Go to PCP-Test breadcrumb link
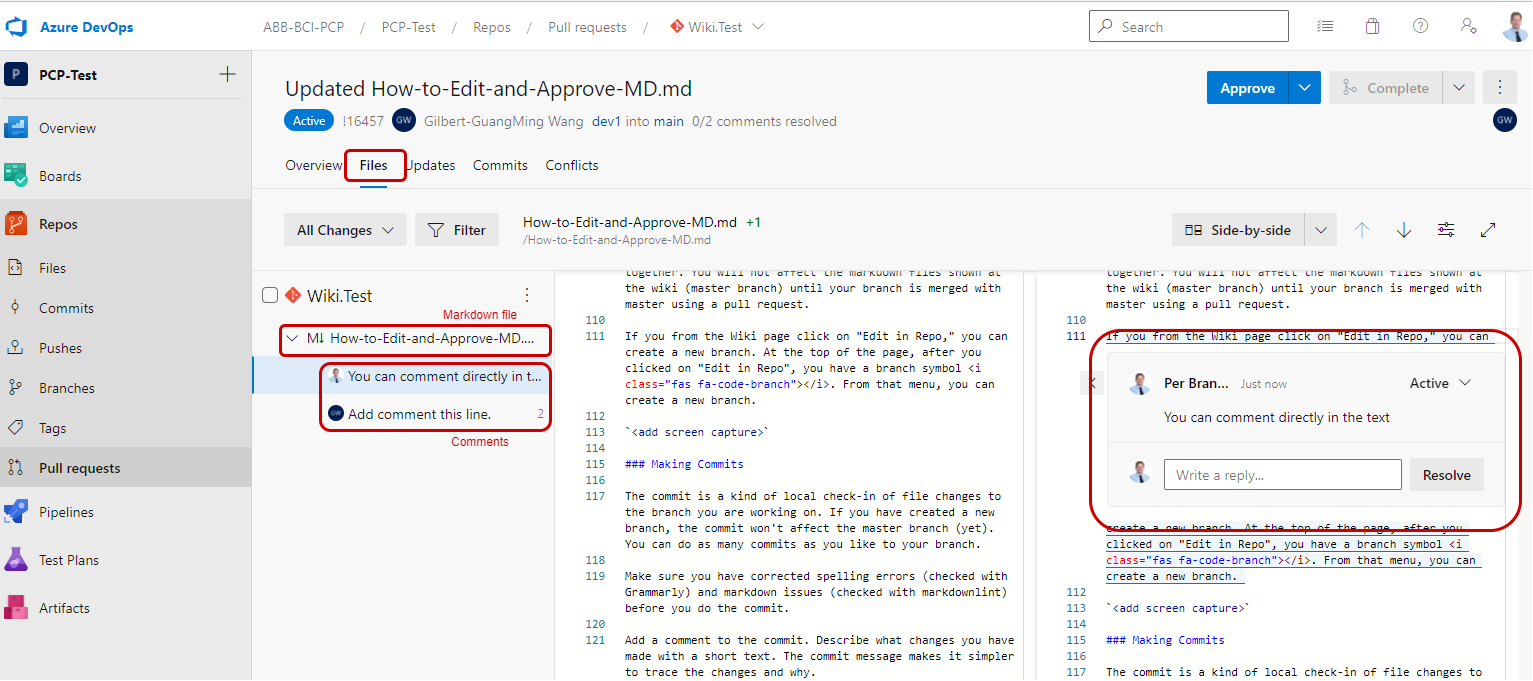 click(409, 27)
